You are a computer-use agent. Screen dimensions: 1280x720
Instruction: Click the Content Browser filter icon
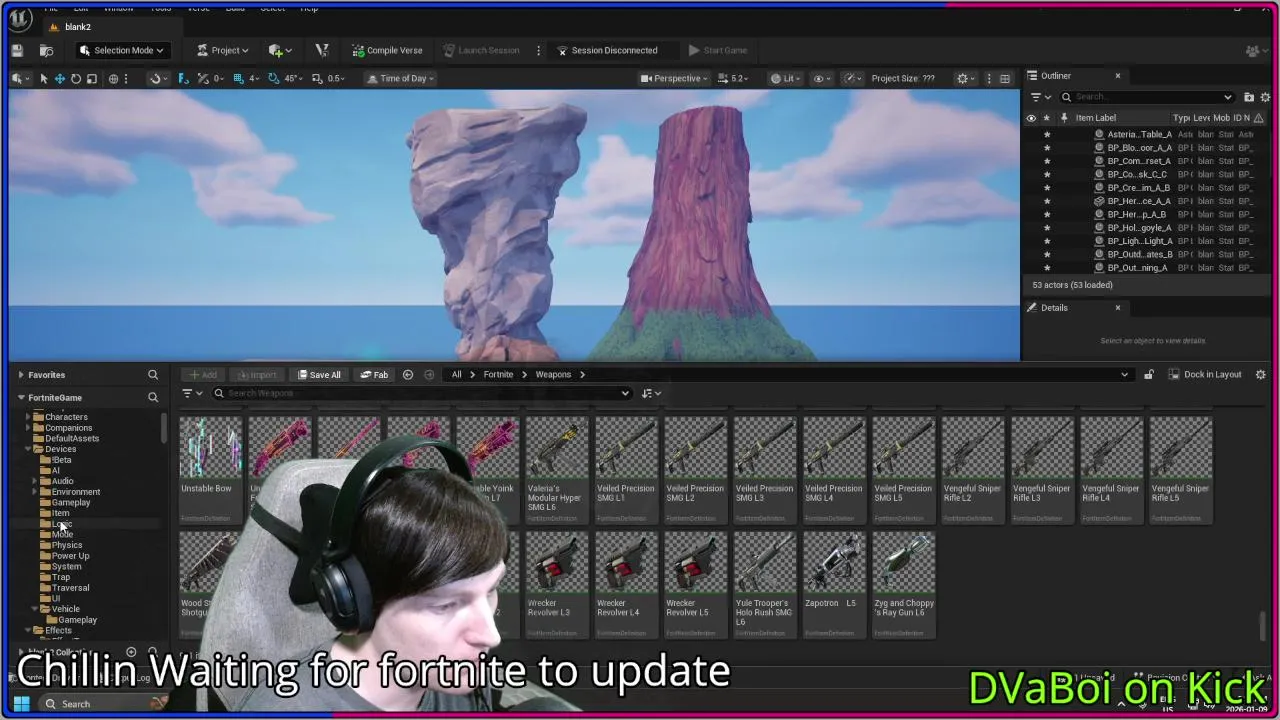point(190,393)
